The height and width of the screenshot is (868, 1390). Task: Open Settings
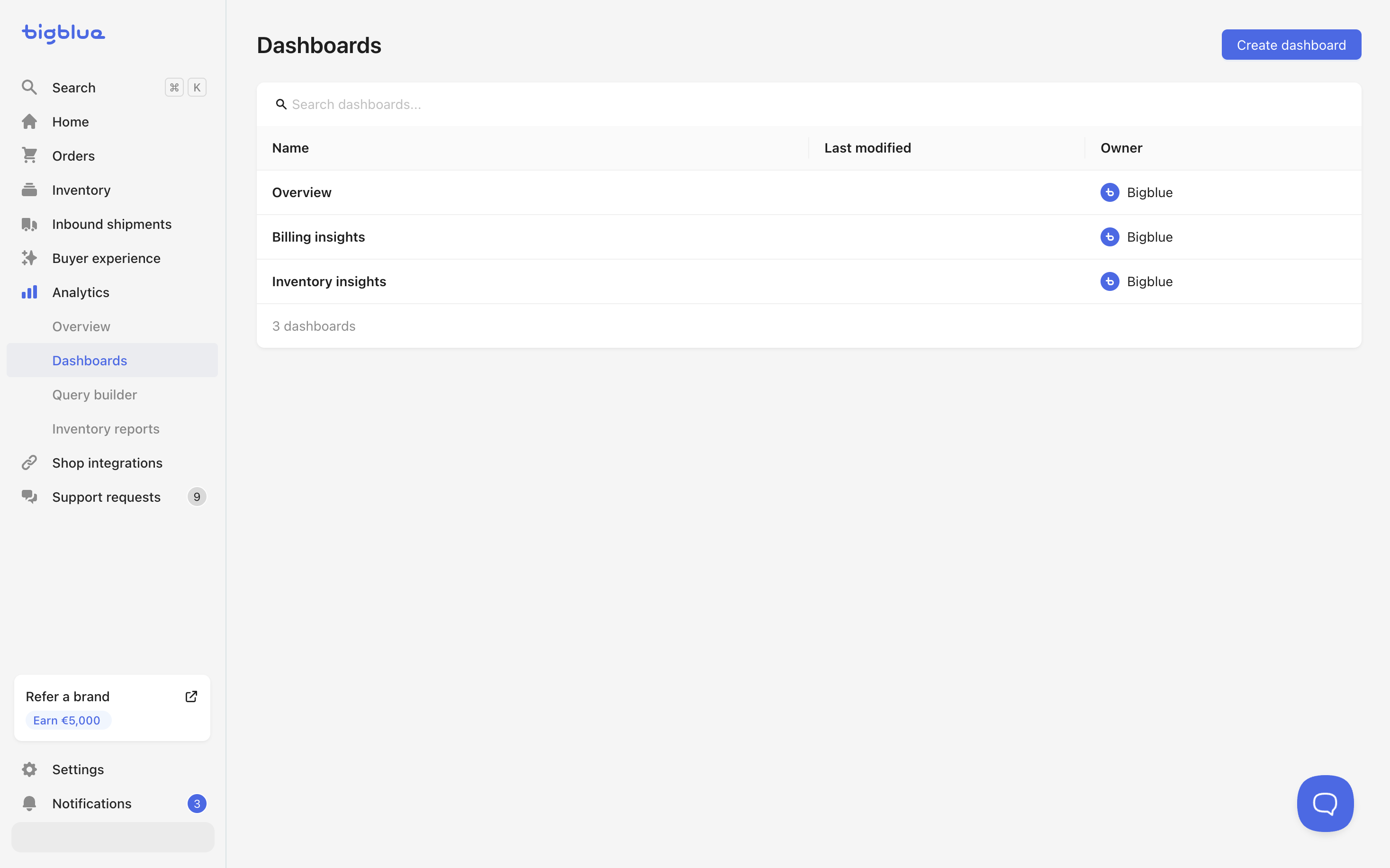(112, 769)
